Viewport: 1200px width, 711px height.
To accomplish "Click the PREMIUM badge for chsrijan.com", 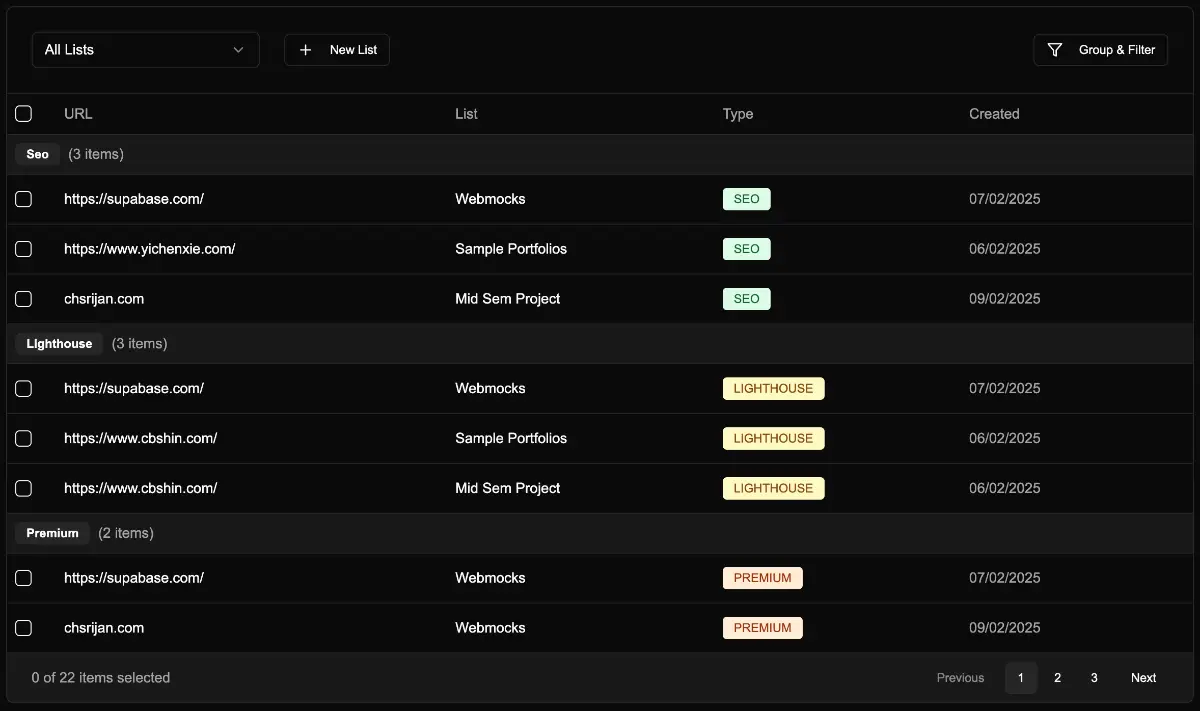I will [x=762, y=628].
